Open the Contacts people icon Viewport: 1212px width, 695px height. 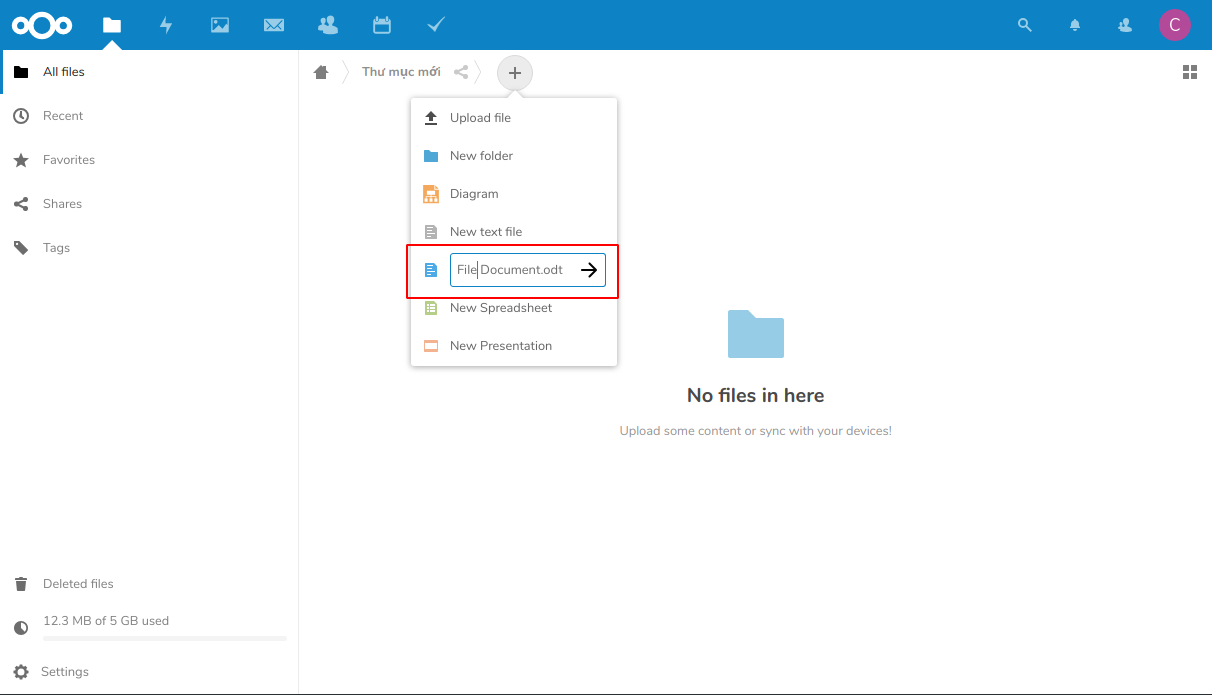(x=327, y=25)
